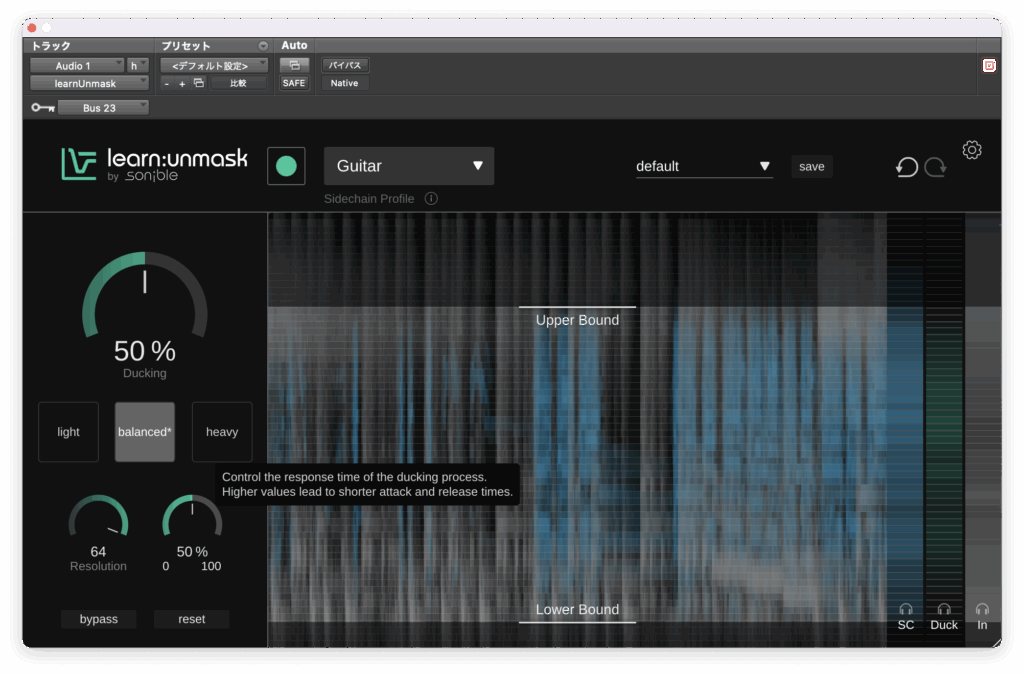This screenshot has height=674, width=1024.
Task: Enable the light ducking mode
Action: coord(69,432)
